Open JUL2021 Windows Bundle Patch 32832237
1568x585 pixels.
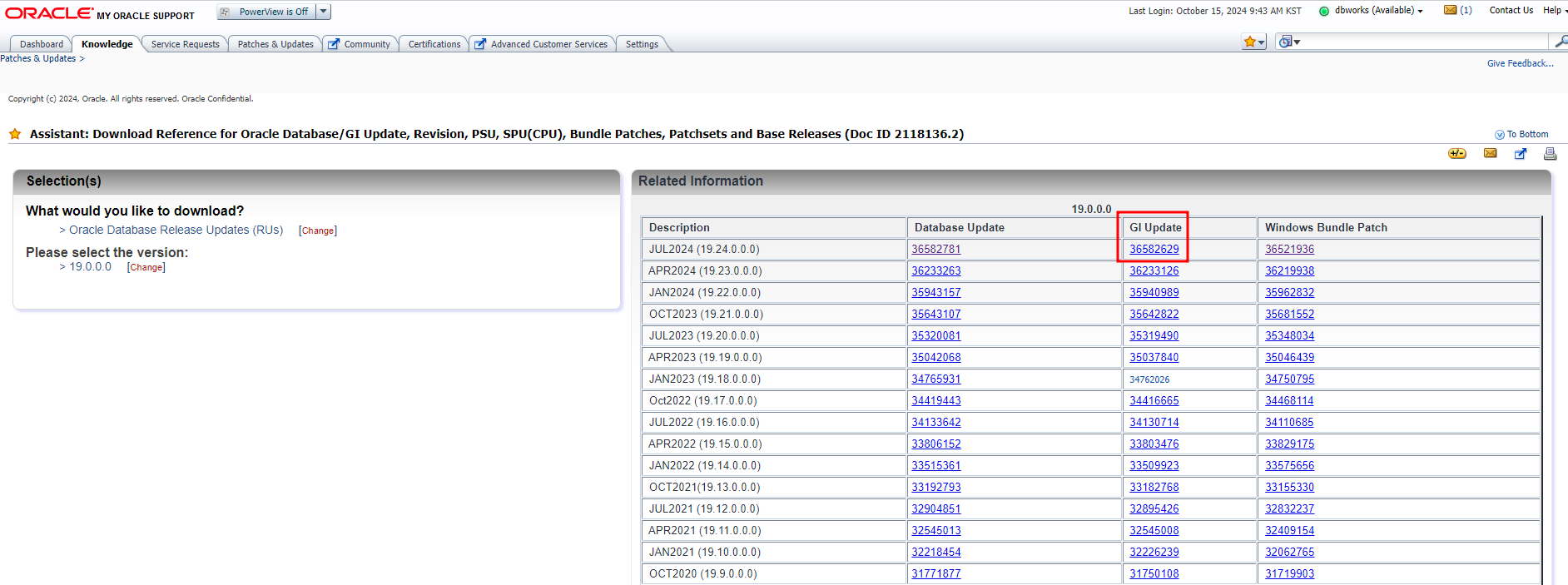(x=1290, y=508)
